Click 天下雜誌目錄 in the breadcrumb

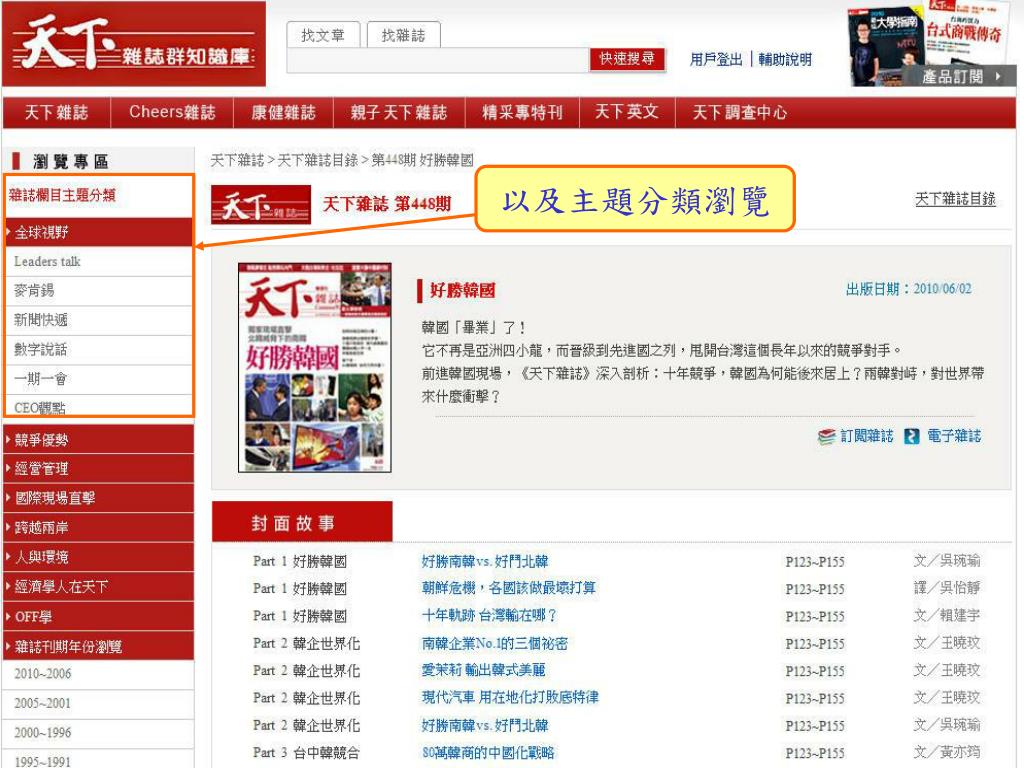click(317, 160)
